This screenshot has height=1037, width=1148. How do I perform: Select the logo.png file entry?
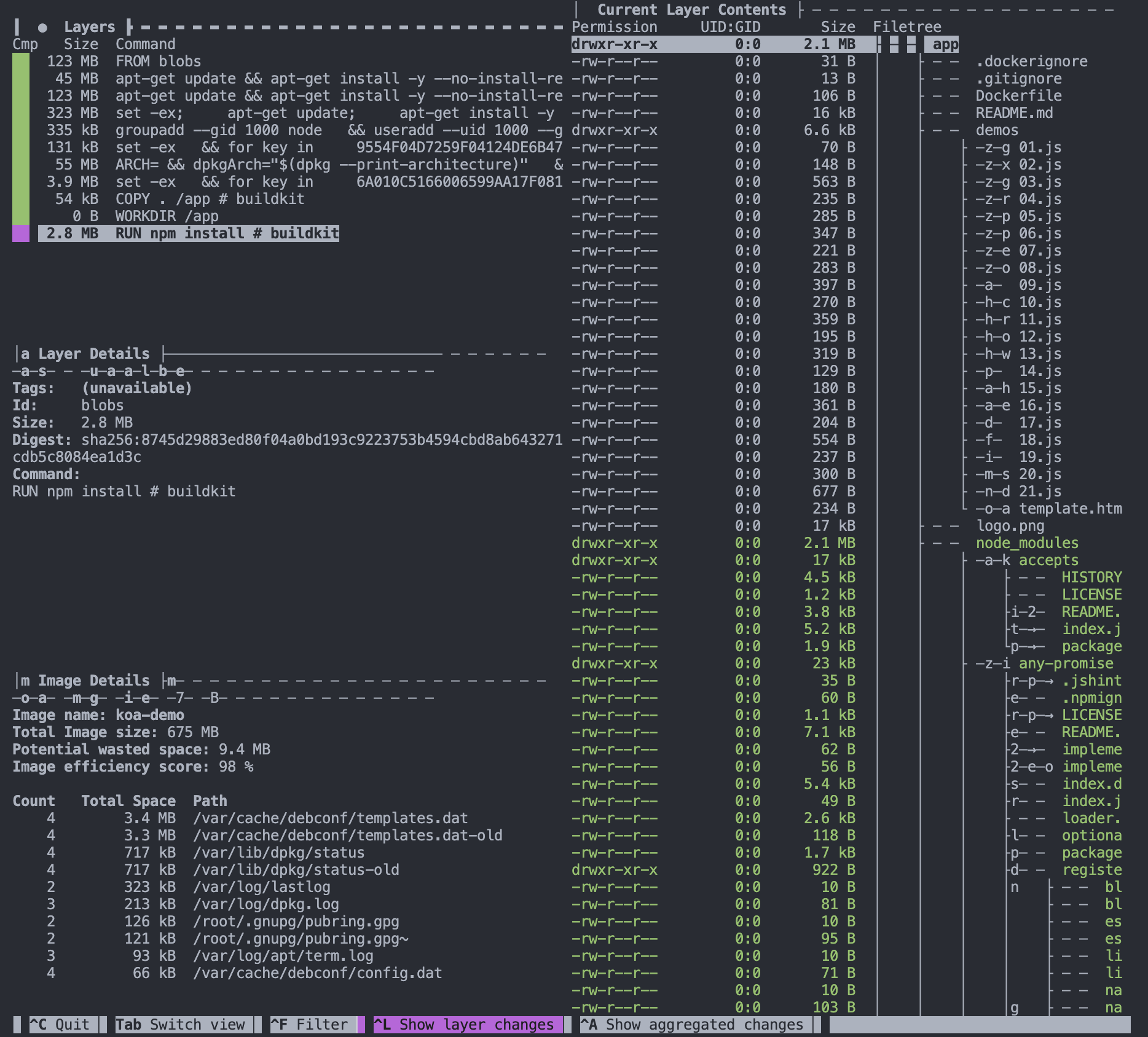point(1010,526)
